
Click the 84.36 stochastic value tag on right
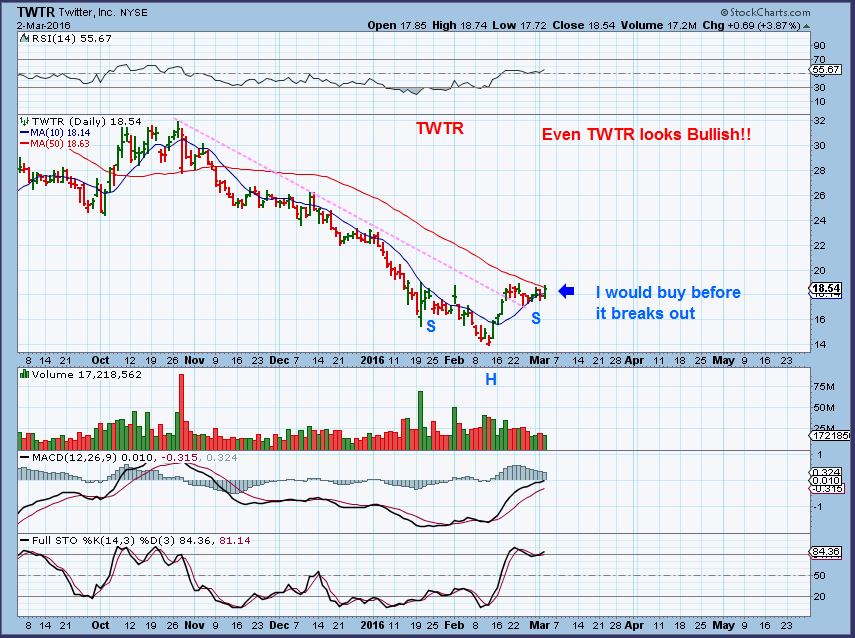click(x=826, y=552)
